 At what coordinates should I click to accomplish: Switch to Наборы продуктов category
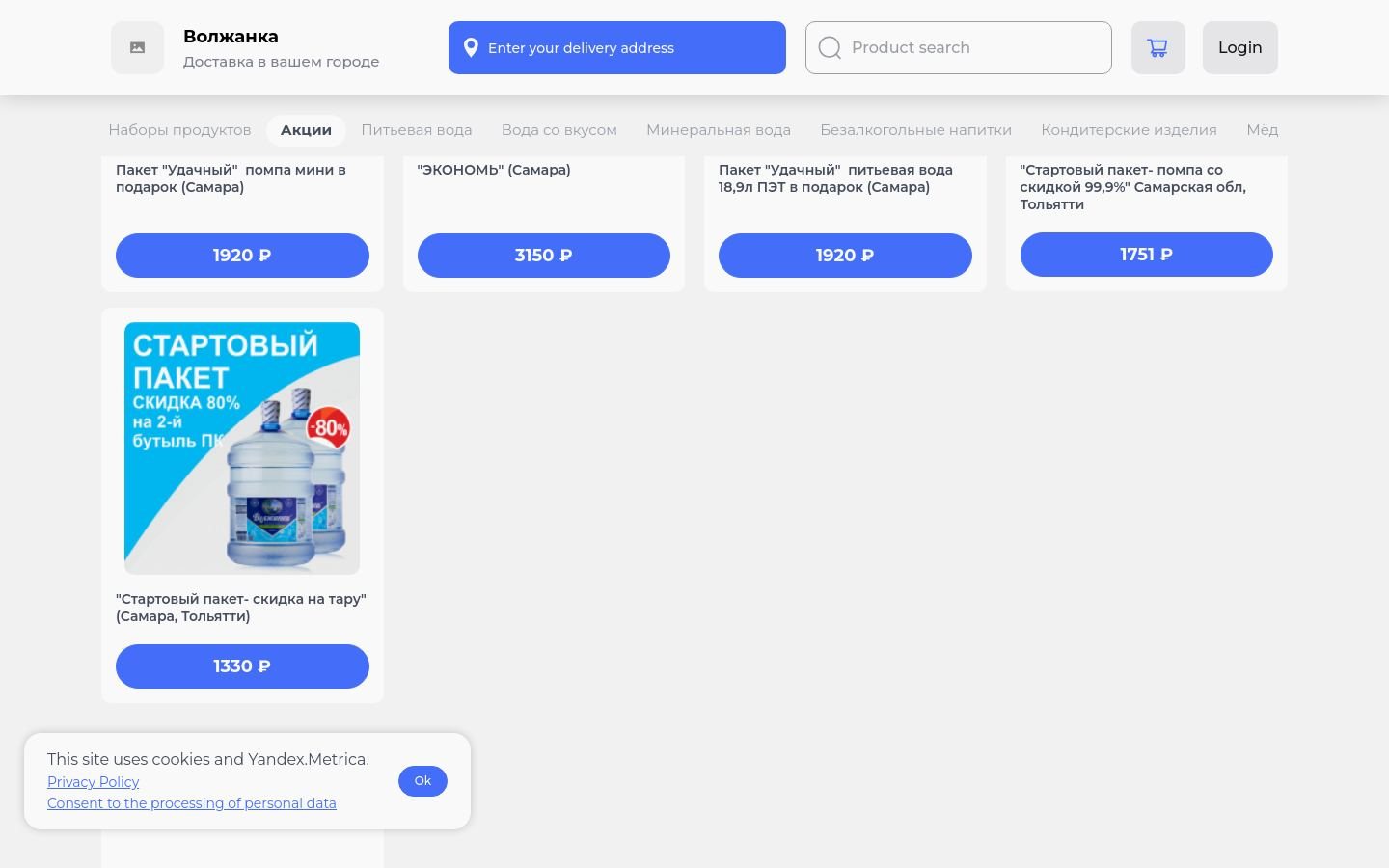179,130
